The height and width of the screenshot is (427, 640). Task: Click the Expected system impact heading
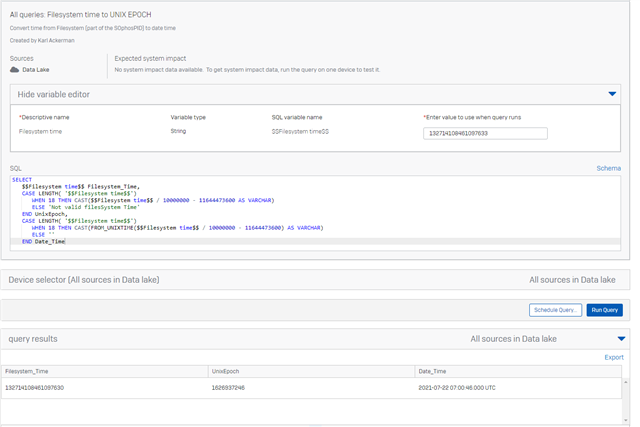[150, 58]
